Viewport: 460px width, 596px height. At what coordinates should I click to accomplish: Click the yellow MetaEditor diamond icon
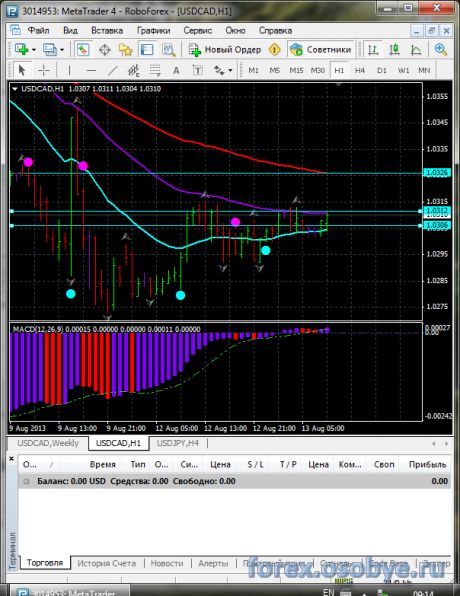point(274,49)
